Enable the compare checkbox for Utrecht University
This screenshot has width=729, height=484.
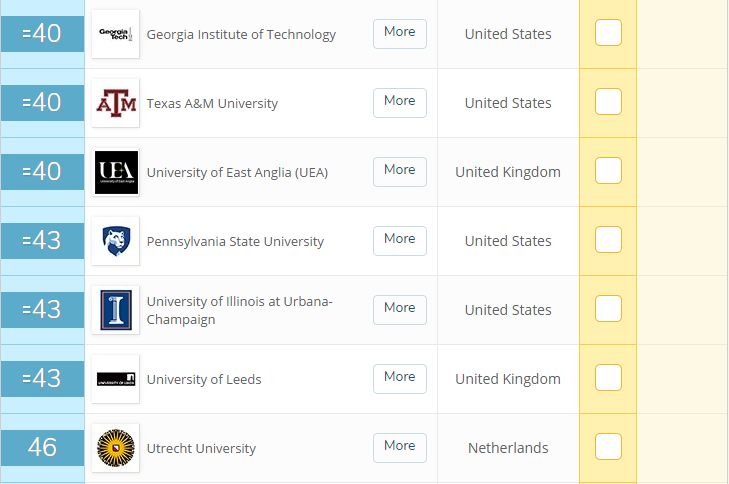click(x=608, y=447)
